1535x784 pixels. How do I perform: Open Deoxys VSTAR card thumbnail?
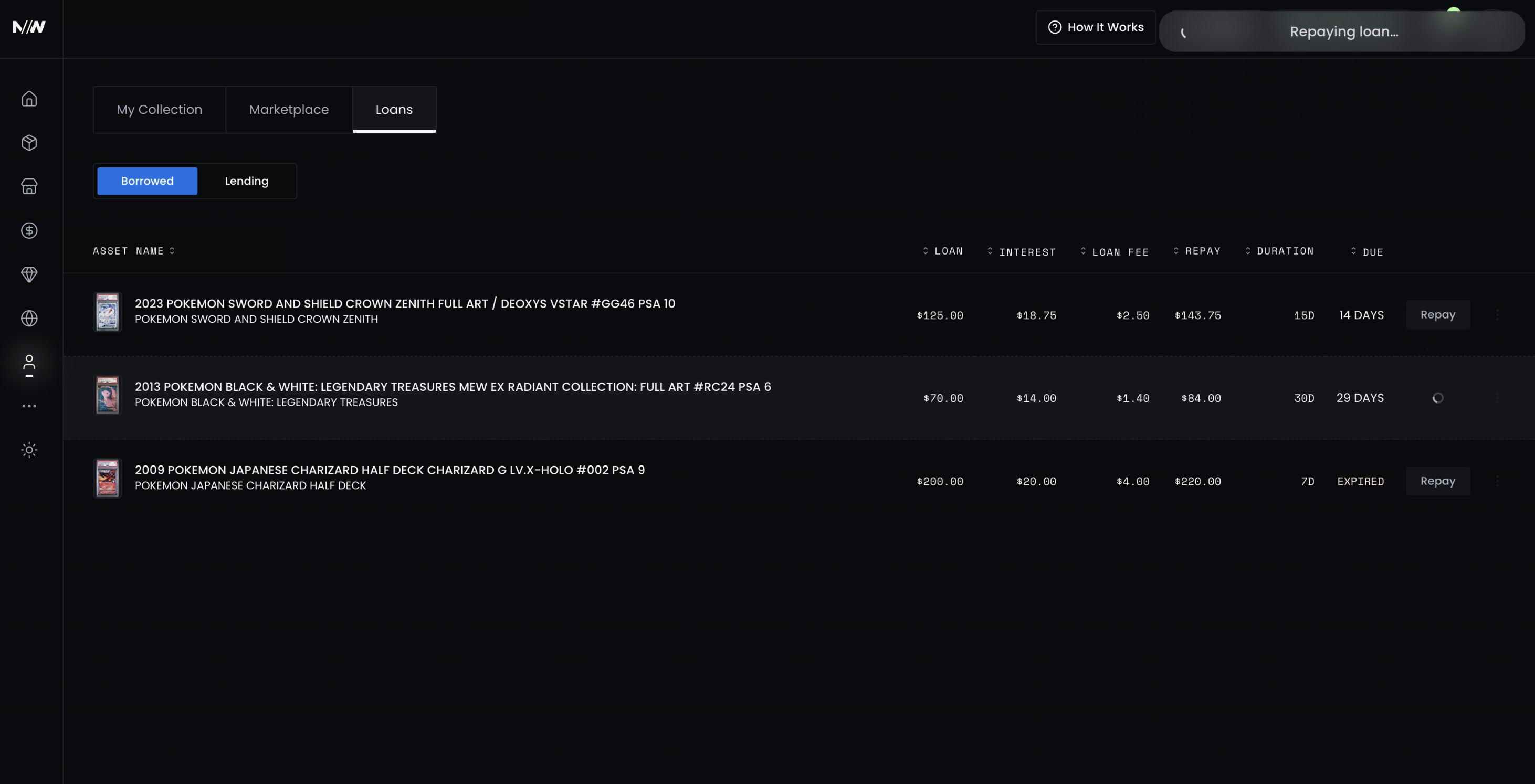coord(108,312)
